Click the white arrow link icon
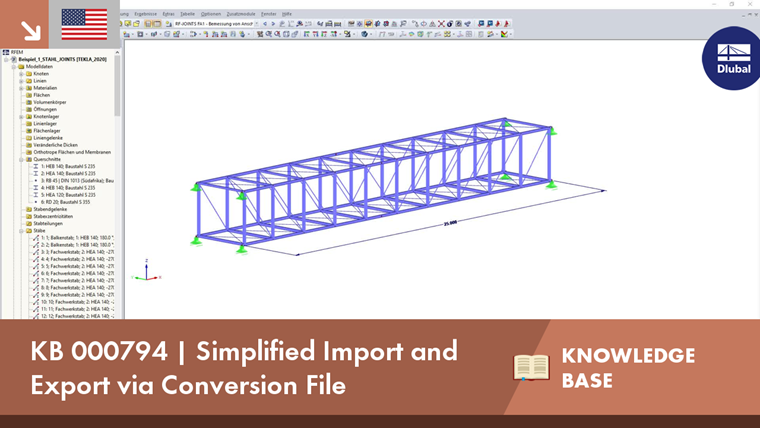The width and height of the screenshot is (760, 428). (x=31, y=31)
